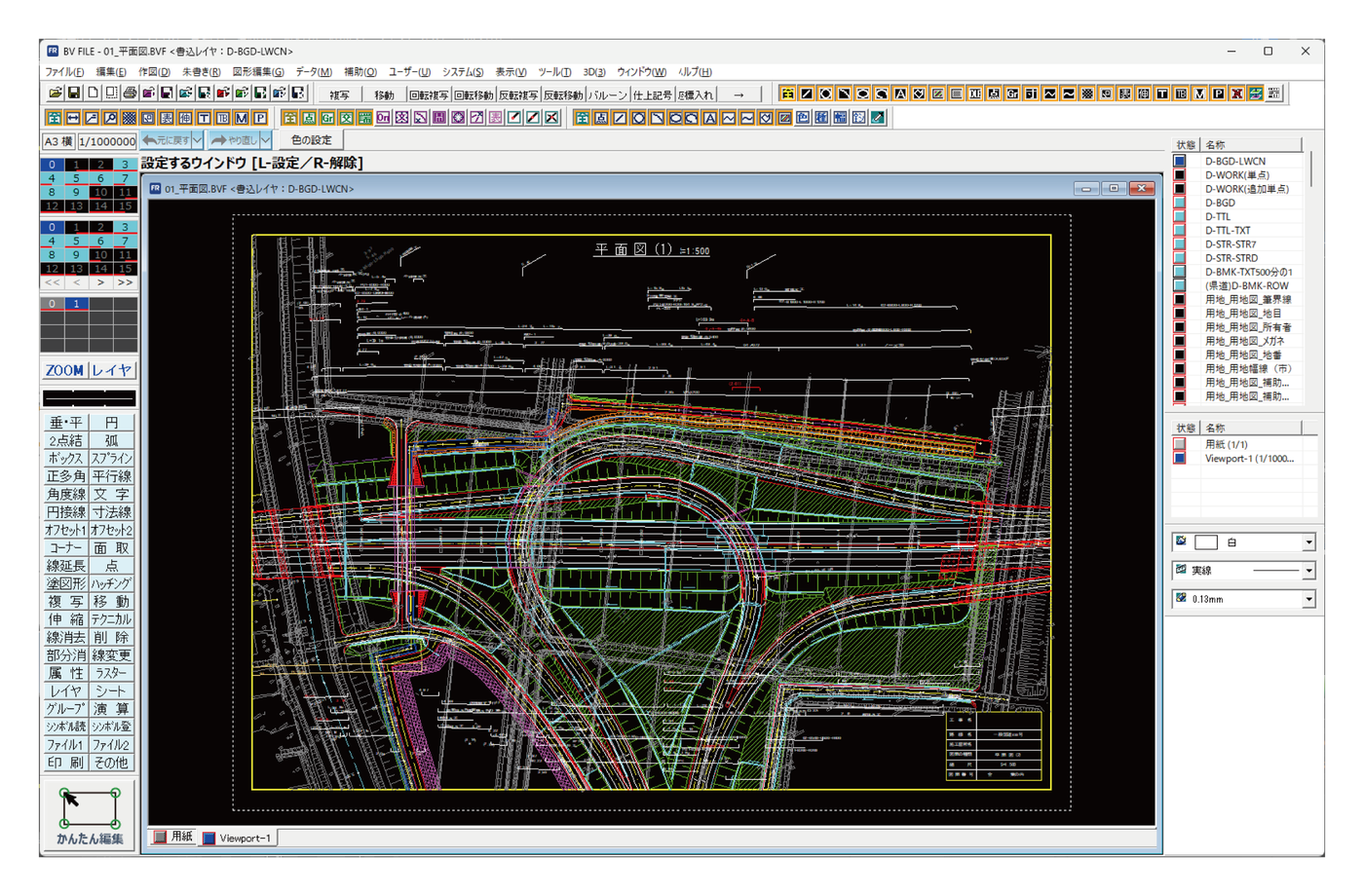Switch to the 用紙 tab
Image resolution: width=1364 pixels, height=896 pixels.
click(173, 837)
